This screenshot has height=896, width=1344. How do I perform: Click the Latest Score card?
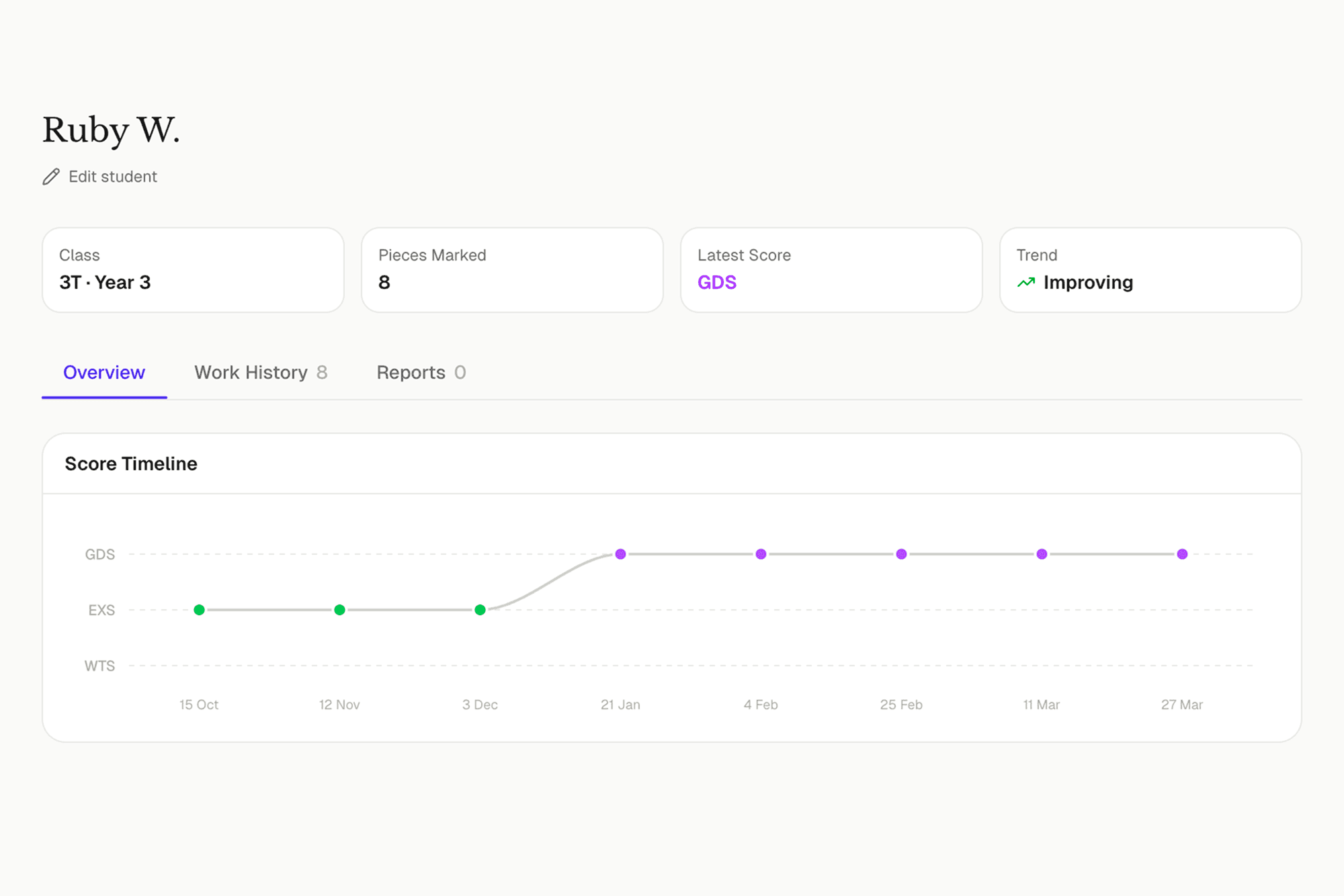click(x=831, y=269)
